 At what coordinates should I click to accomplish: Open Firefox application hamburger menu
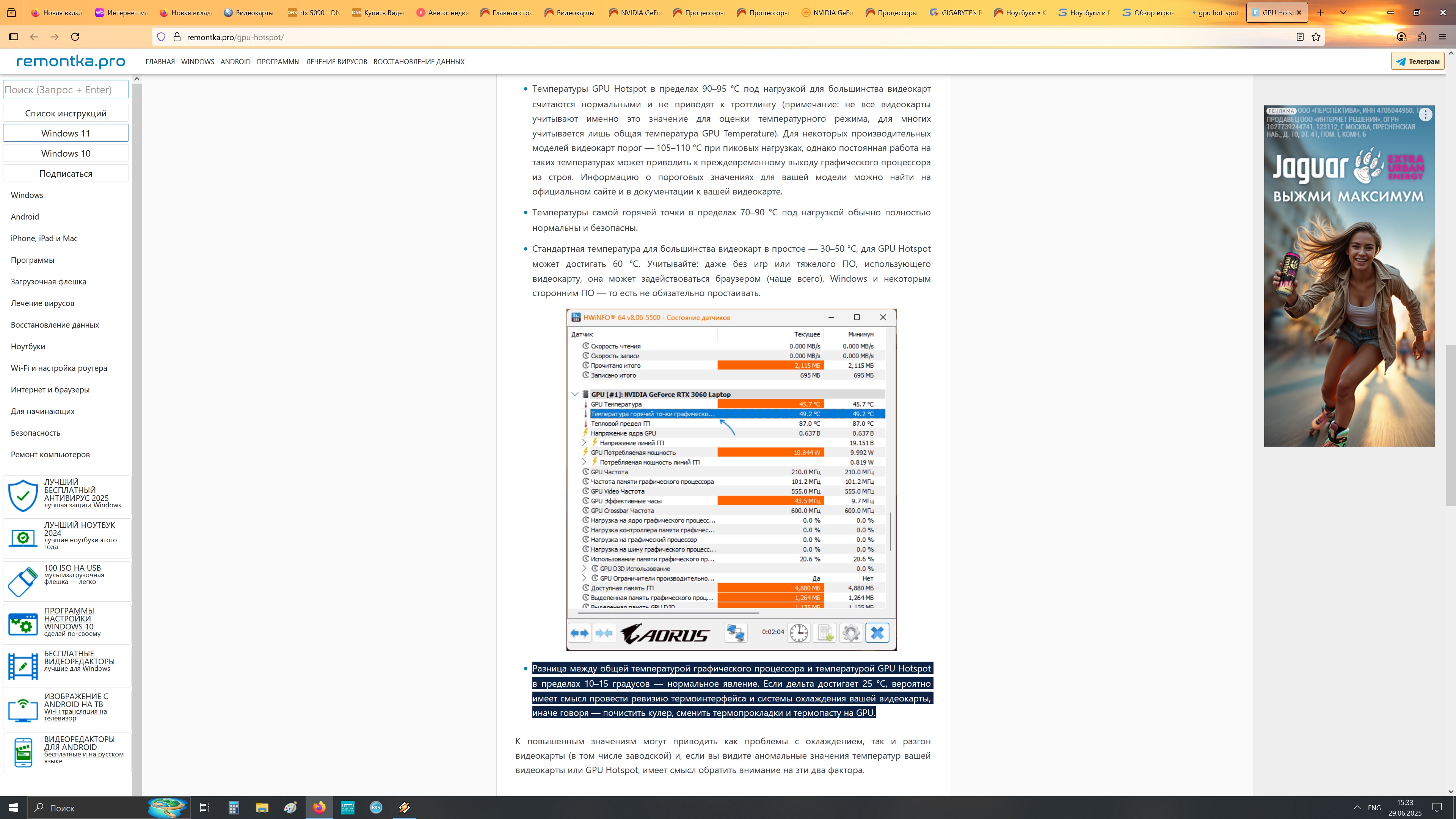coord(1442,37)
